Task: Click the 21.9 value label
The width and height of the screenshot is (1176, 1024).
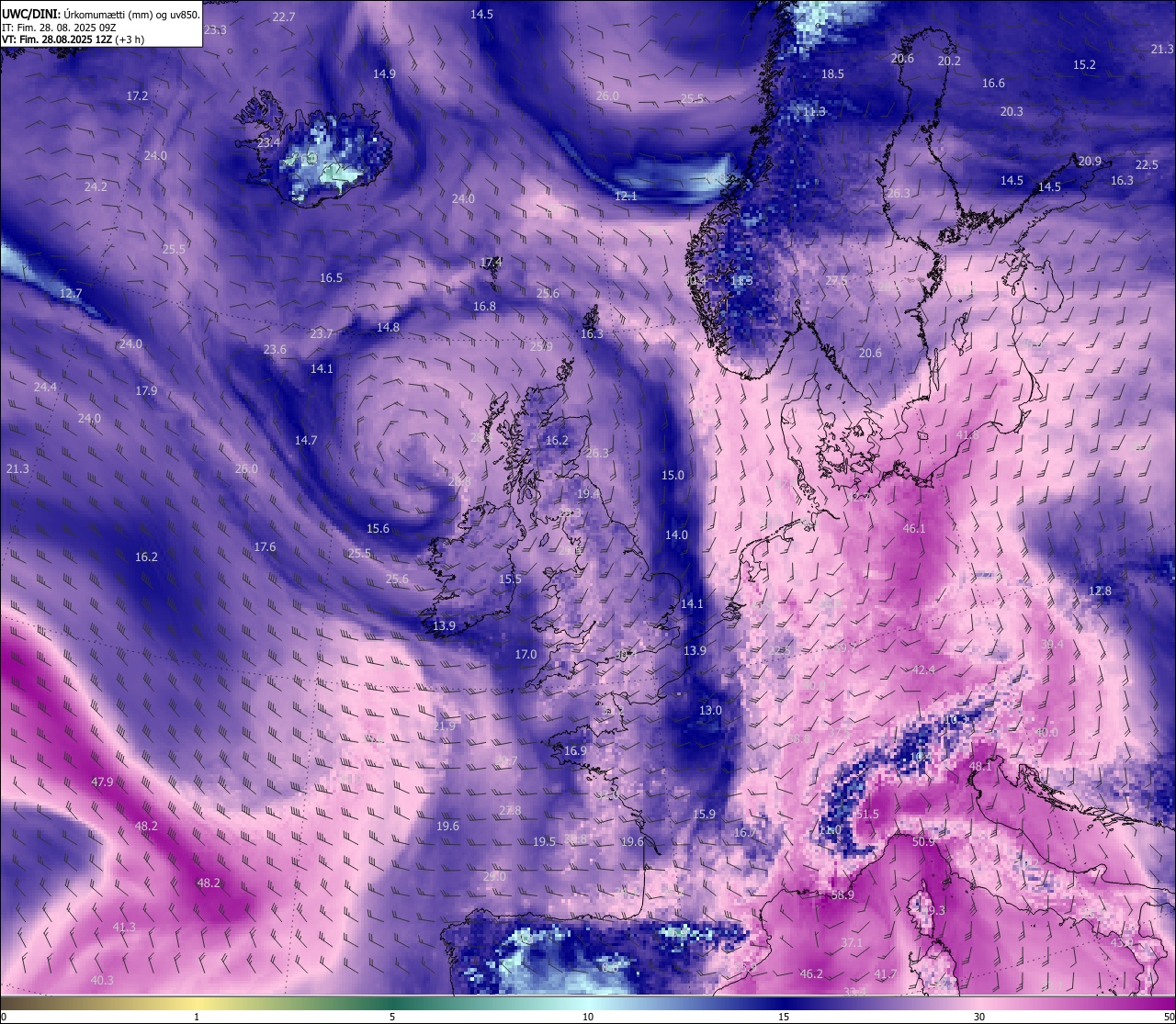Action: 444,726
